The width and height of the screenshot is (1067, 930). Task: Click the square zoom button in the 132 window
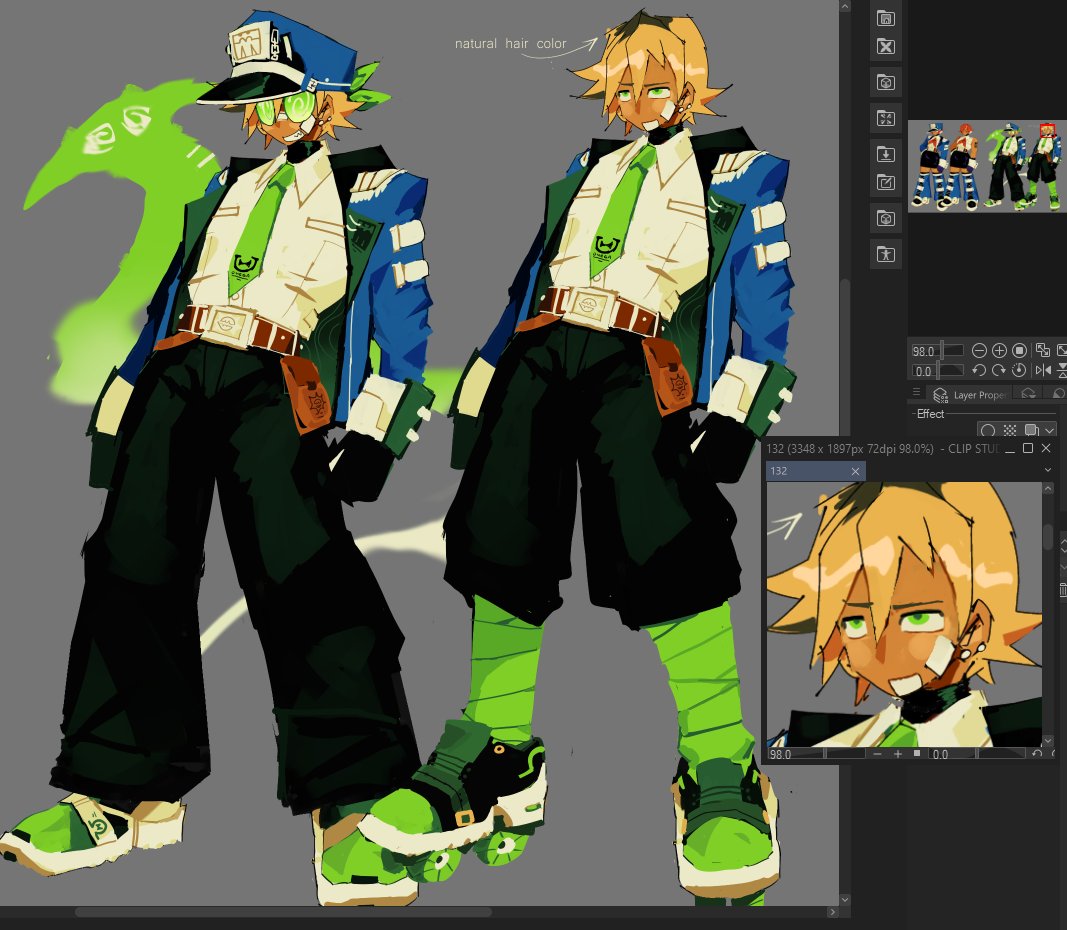coord(917,754)
